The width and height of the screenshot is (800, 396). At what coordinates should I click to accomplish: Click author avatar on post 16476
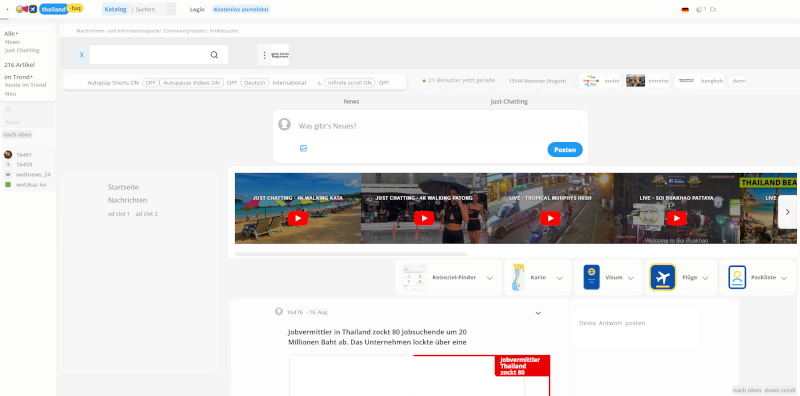pyautogui.click(x=279, y=311)
